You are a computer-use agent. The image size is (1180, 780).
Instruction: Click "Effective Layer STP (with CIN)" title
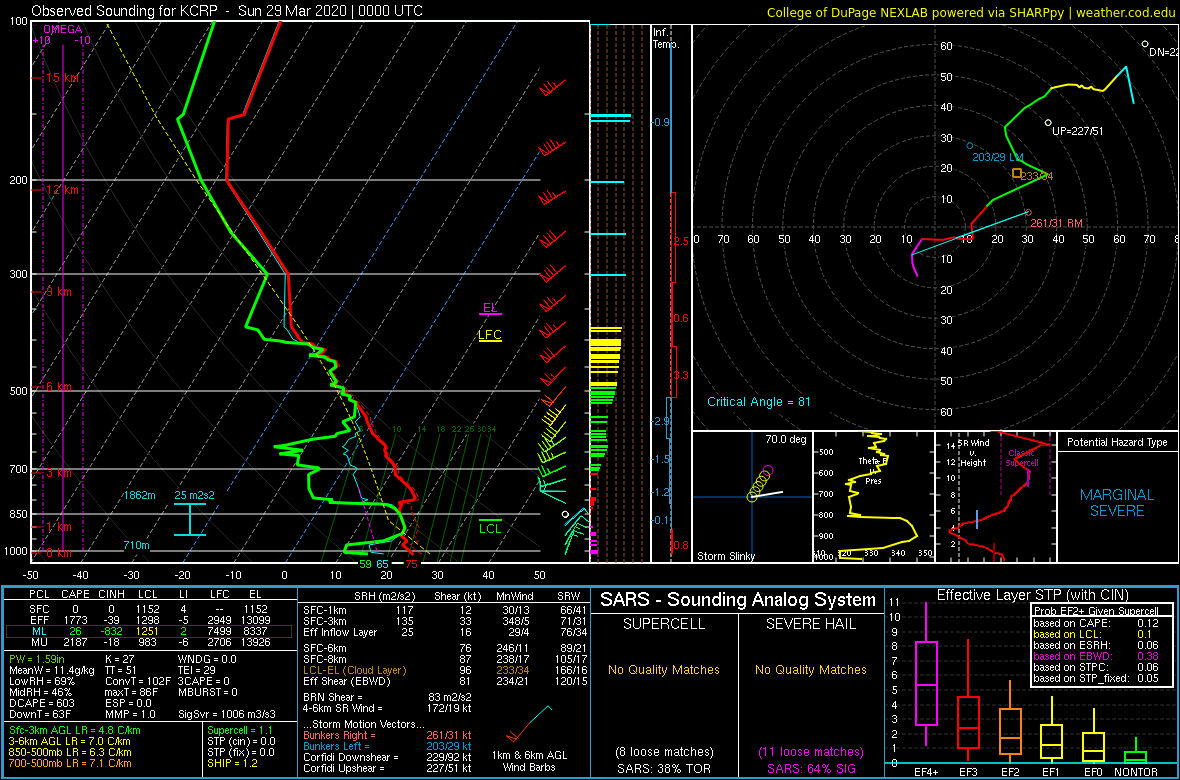click(x=1030, y=596)
